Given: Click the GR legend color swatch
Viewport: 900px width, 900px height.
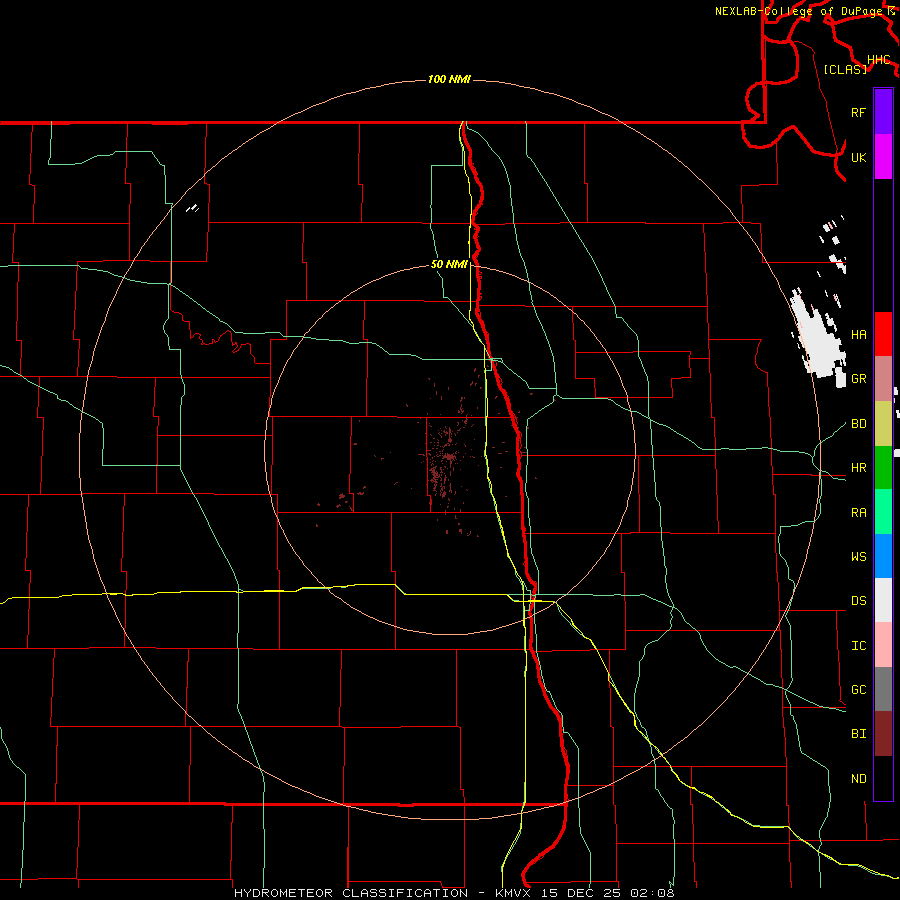Looking at the screenshot, I should point(883,378).
